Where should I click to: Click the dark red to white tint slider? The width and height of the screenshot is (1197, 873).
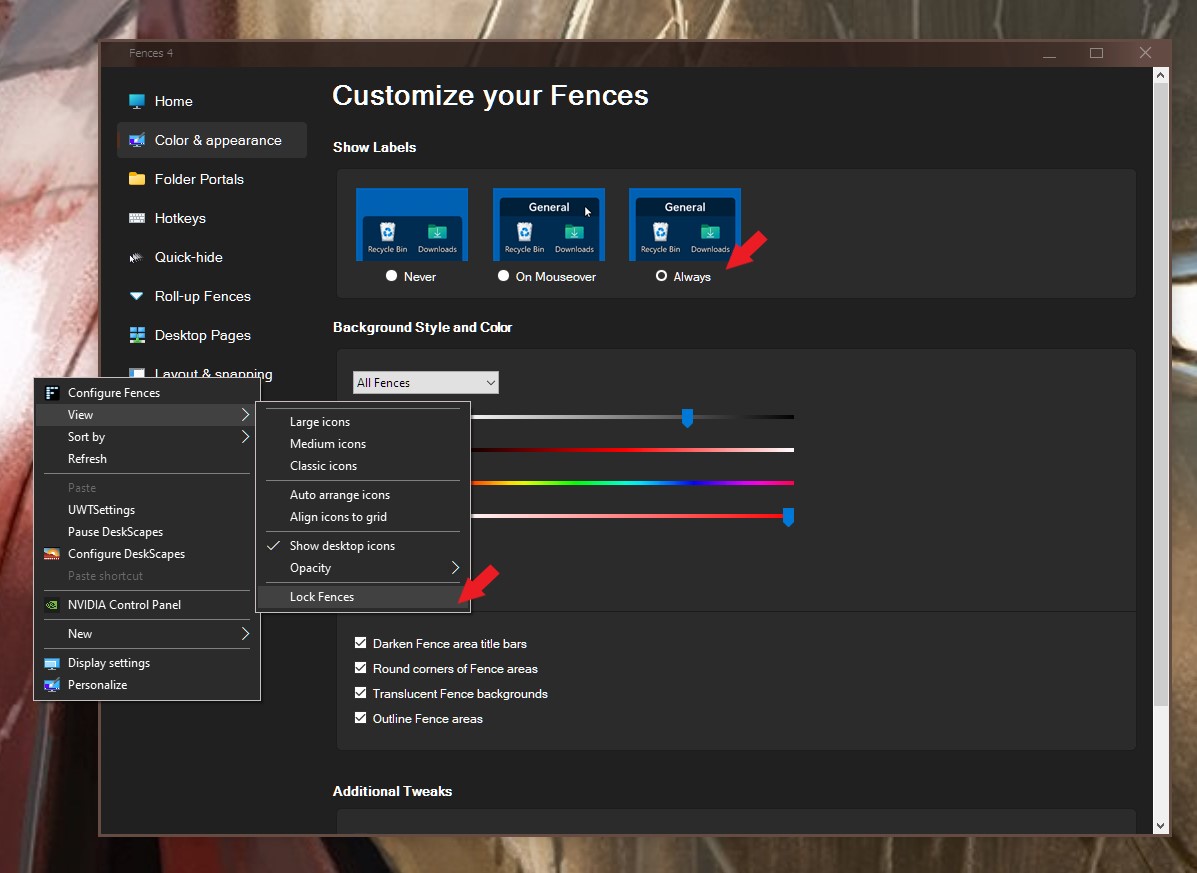633,450
